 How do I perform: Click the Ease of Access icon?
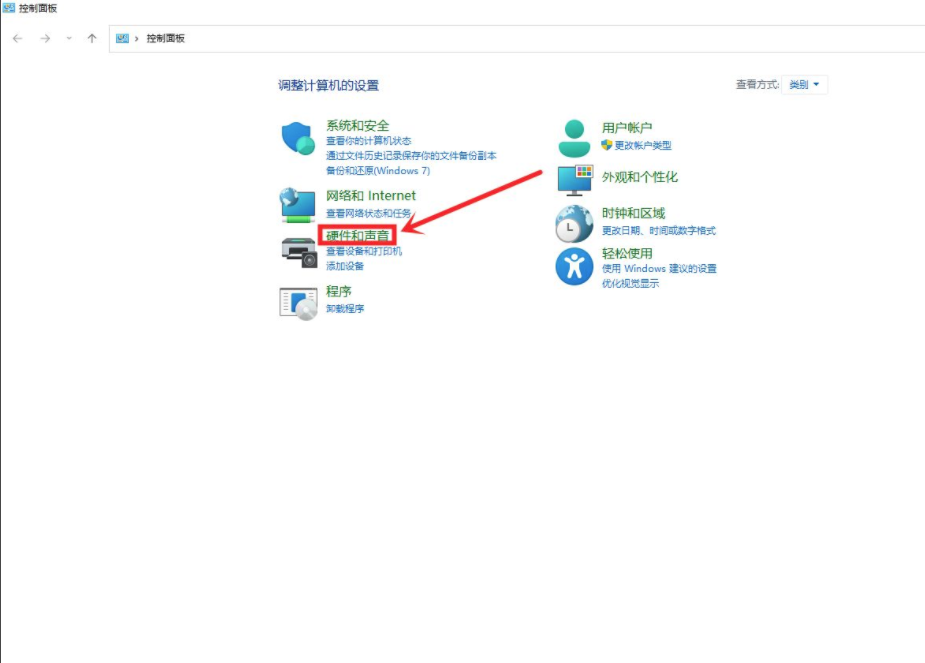574,266
